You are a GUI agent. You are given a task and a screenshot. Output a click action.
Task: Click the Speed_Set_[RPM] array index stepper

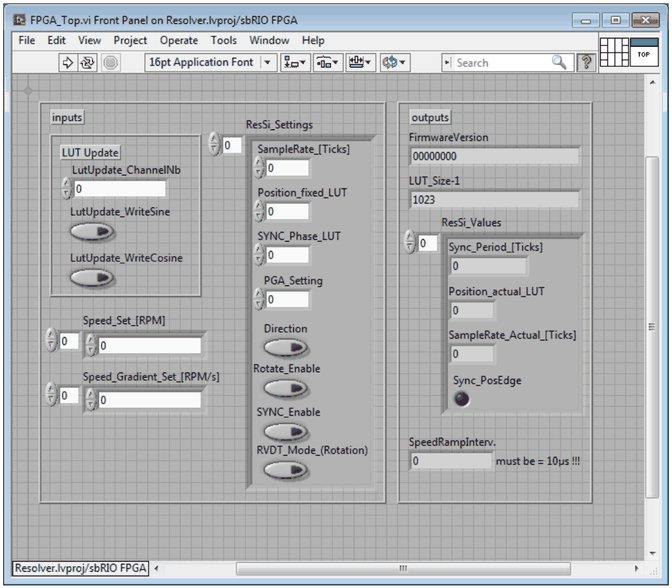[51, 340]
